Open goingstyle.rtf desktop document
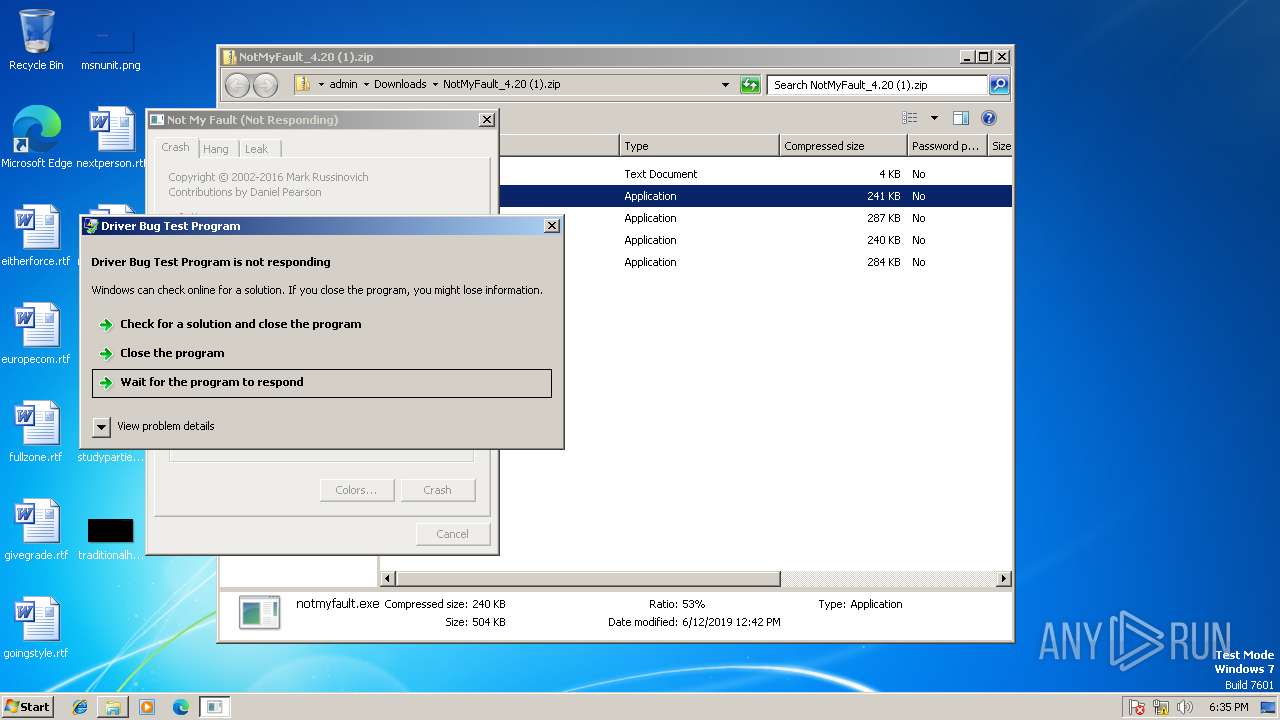The image size is (1280, 720). [36, 628]
